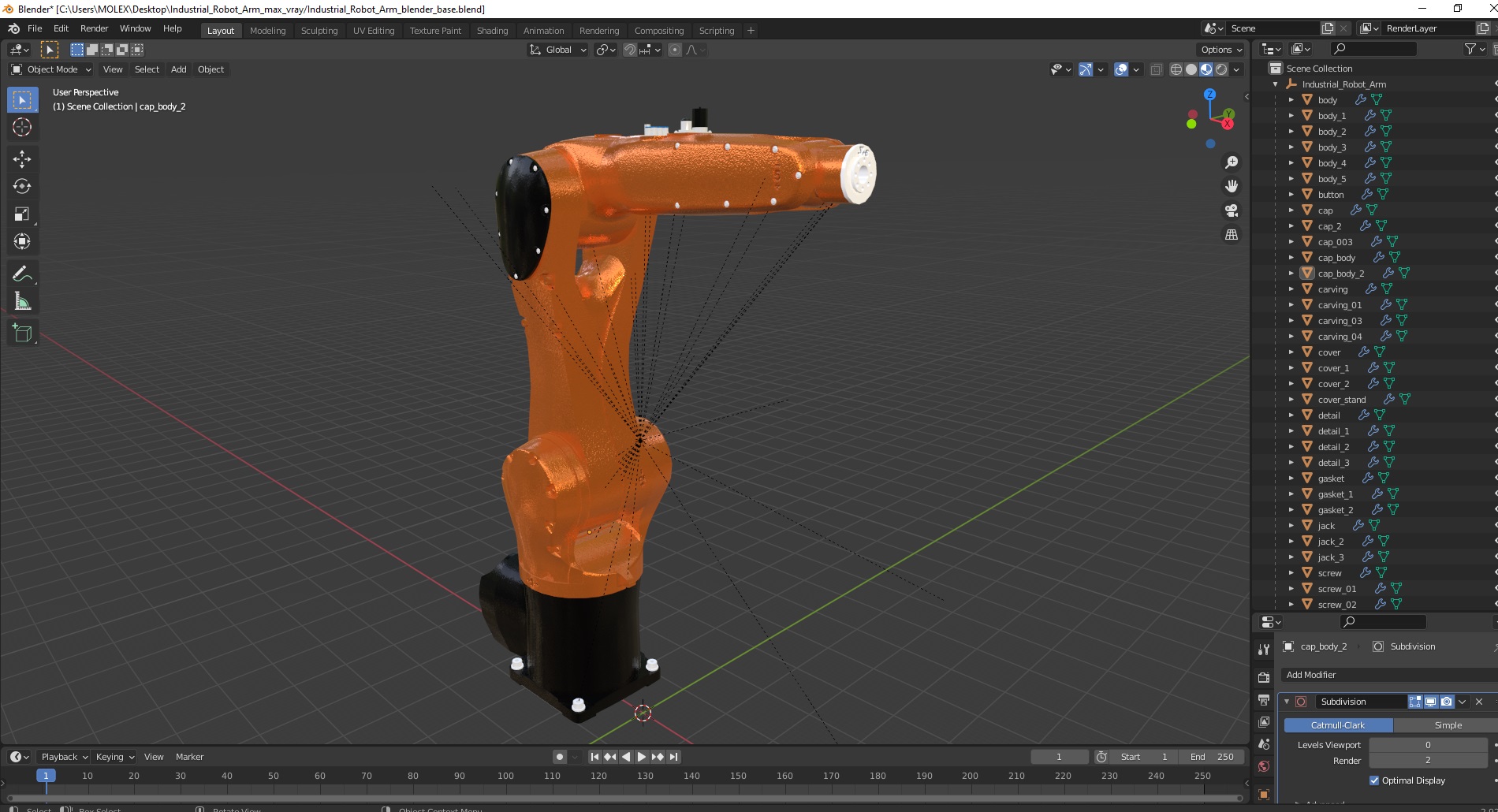Open Global transform orientation dropdown

[x=557, y=50]
